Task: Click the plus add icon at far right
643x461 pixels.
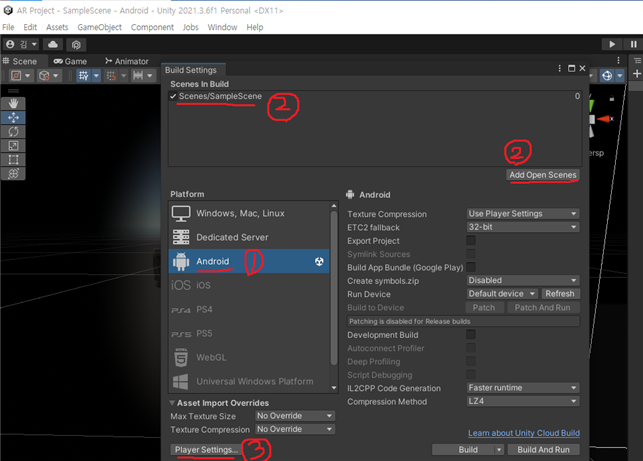Action: pos(637,74)
